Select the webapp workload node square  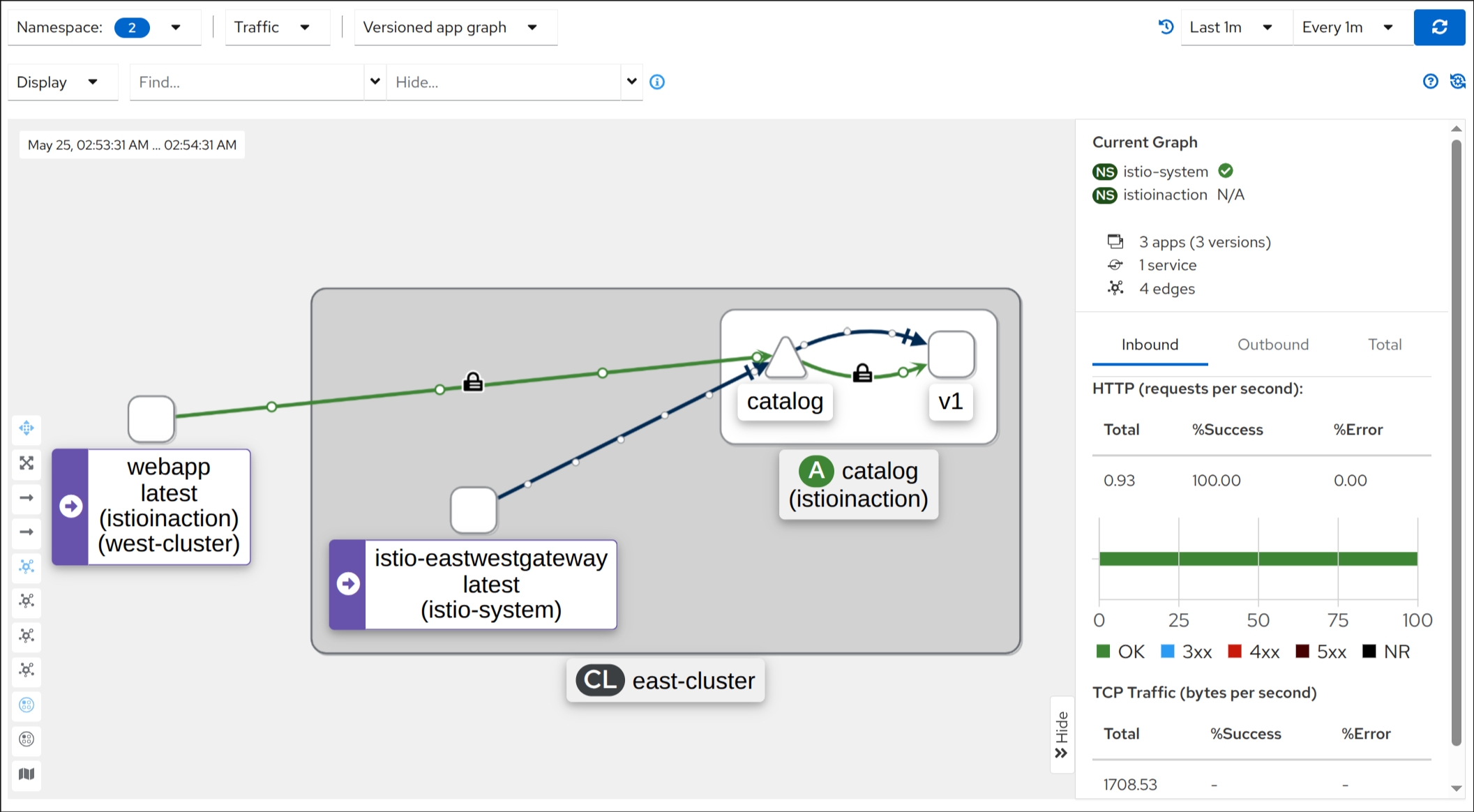point(151,419)
